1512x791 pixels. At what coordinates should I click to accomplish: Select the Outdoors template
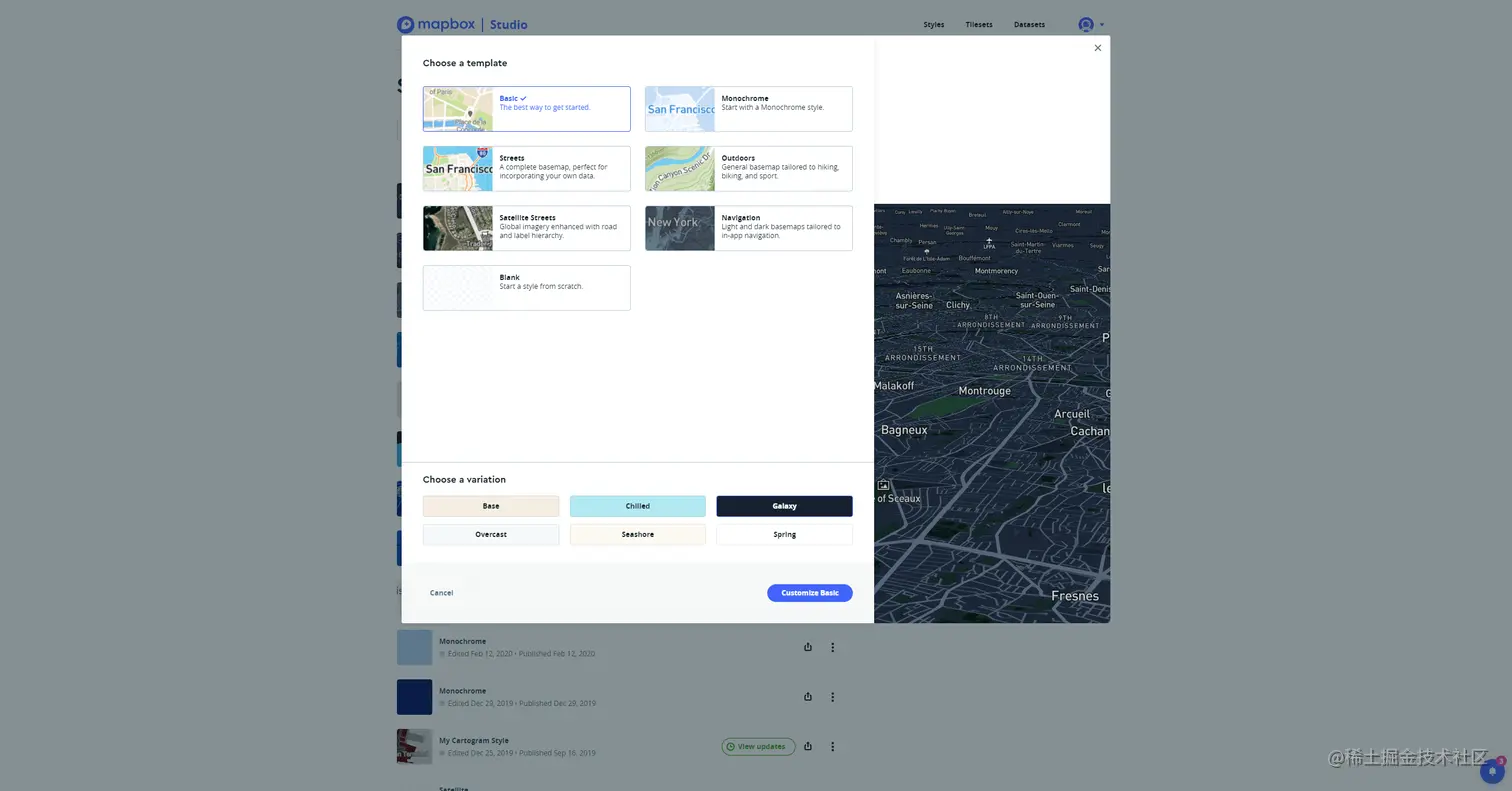pyautogui.click(x=748, y=169)
